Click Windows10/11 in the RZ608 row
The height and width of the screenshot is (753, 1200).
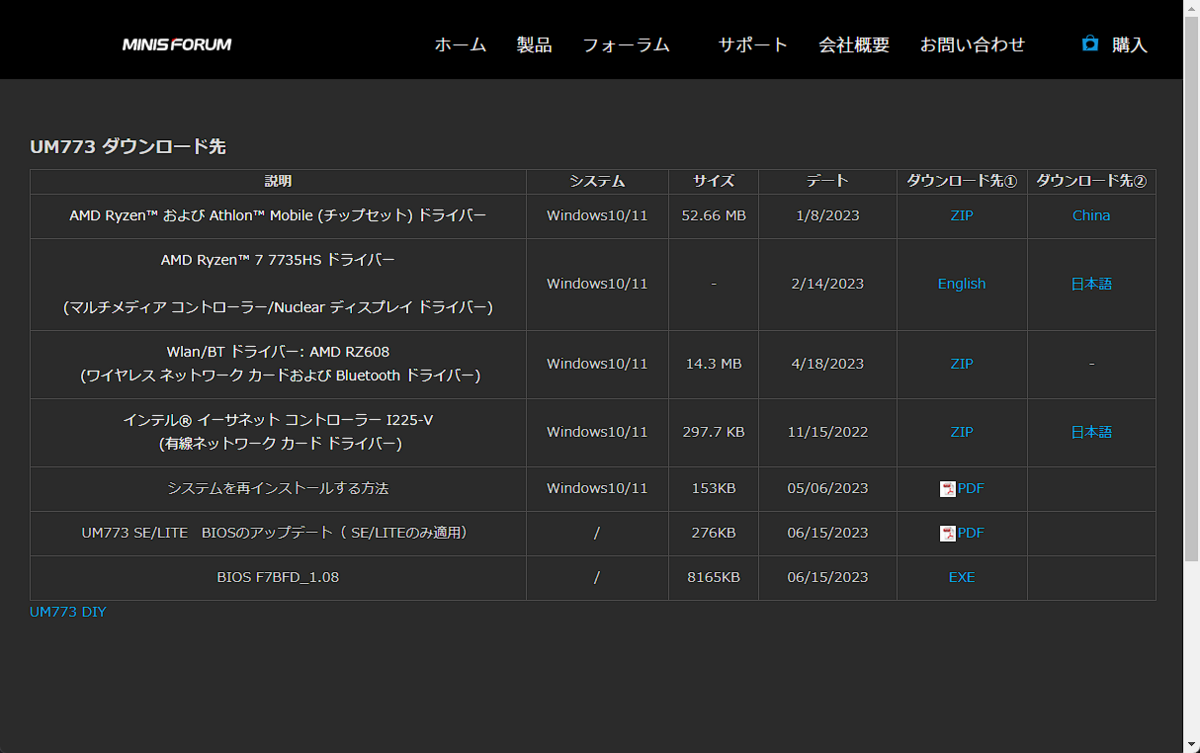click(597, 364)
